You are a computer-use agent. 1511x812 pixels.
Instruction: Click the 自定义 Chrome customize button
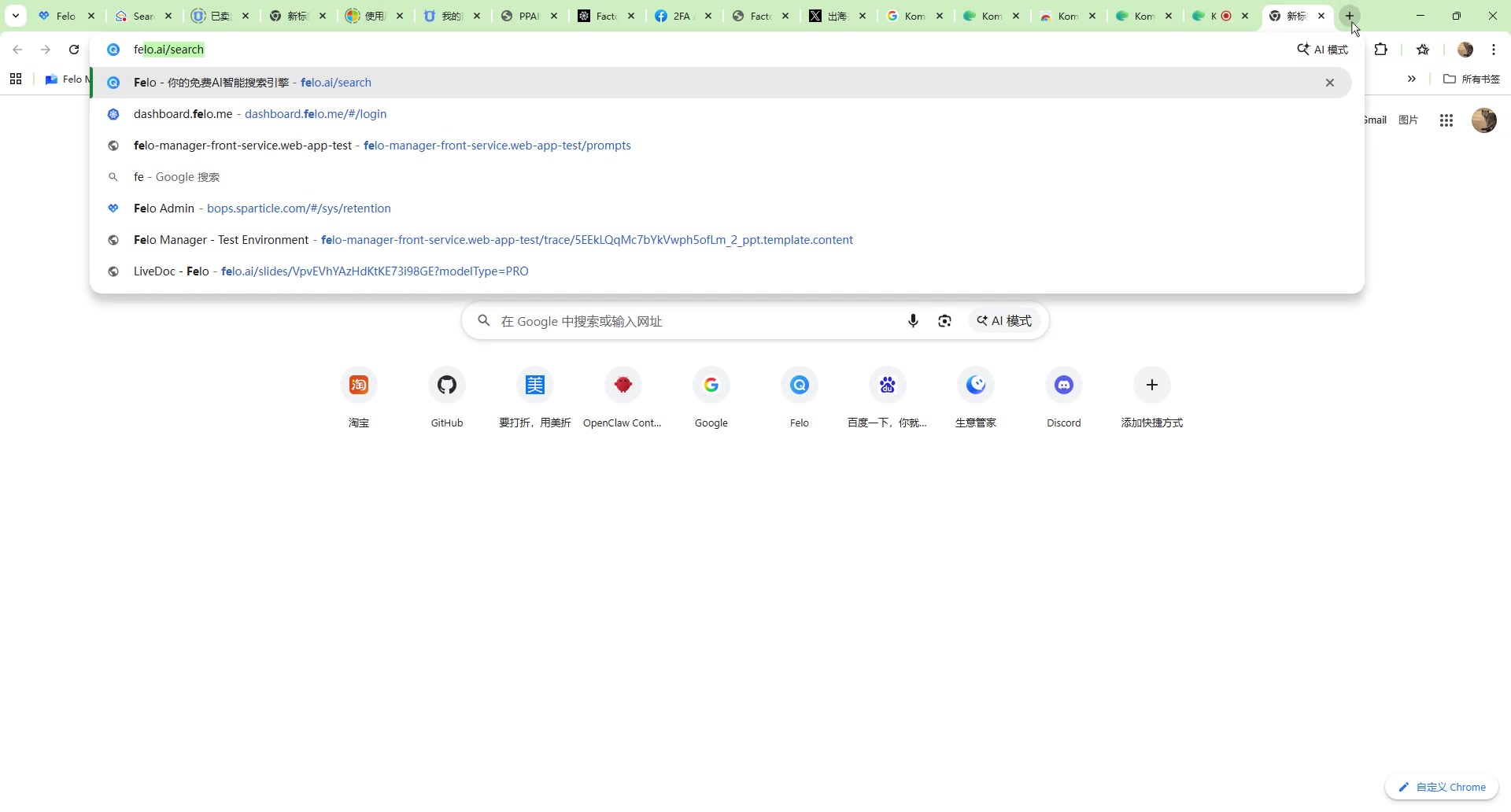[x=1441, y=787]
